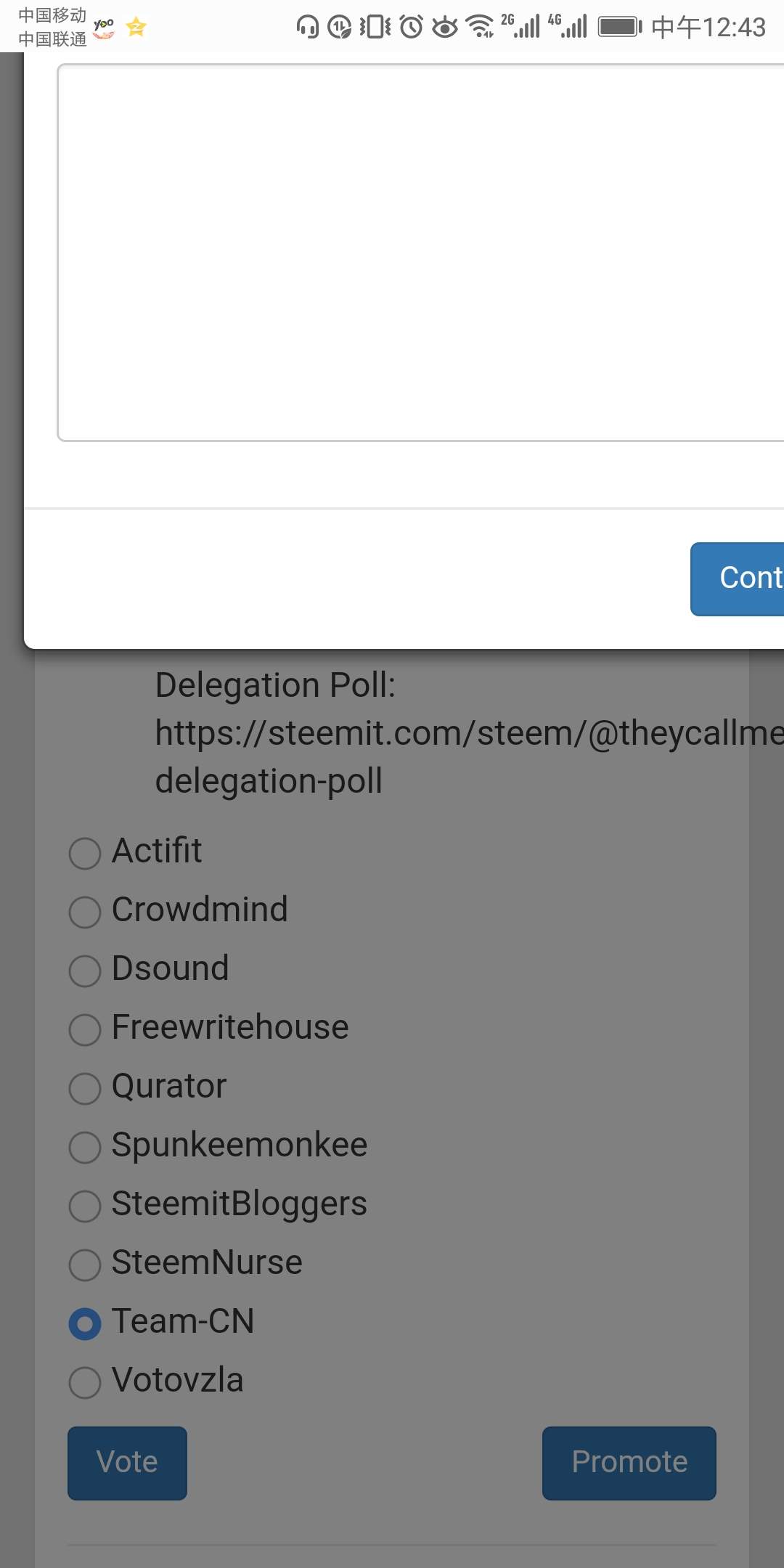Tap the battery icon in status bar
784x1568 pixels.
619,27
